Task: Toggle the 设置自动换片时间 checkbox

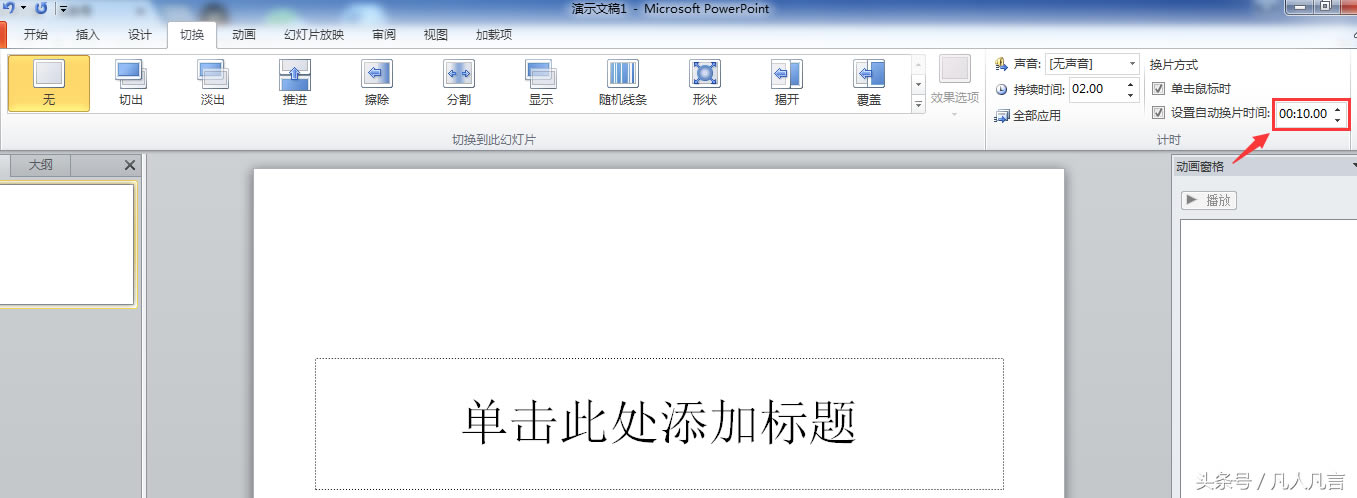Action: click(x=1159, y=113)
